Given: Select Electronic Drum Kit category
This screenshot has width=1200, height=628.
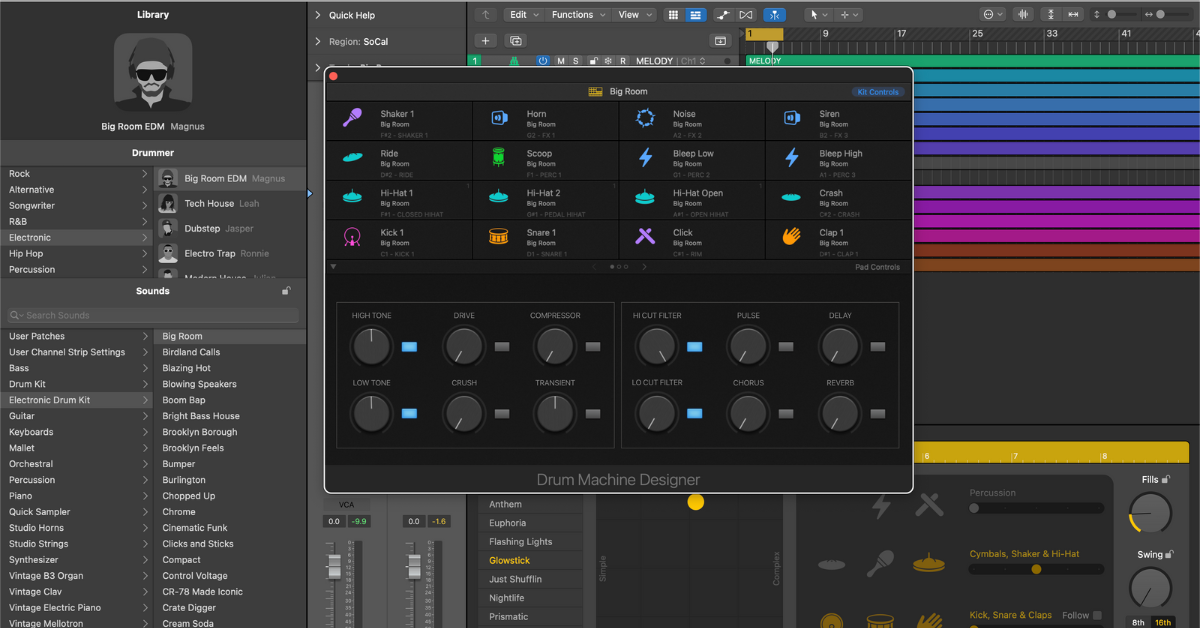Looking at the screenshot, I should (x=50, y=400).
